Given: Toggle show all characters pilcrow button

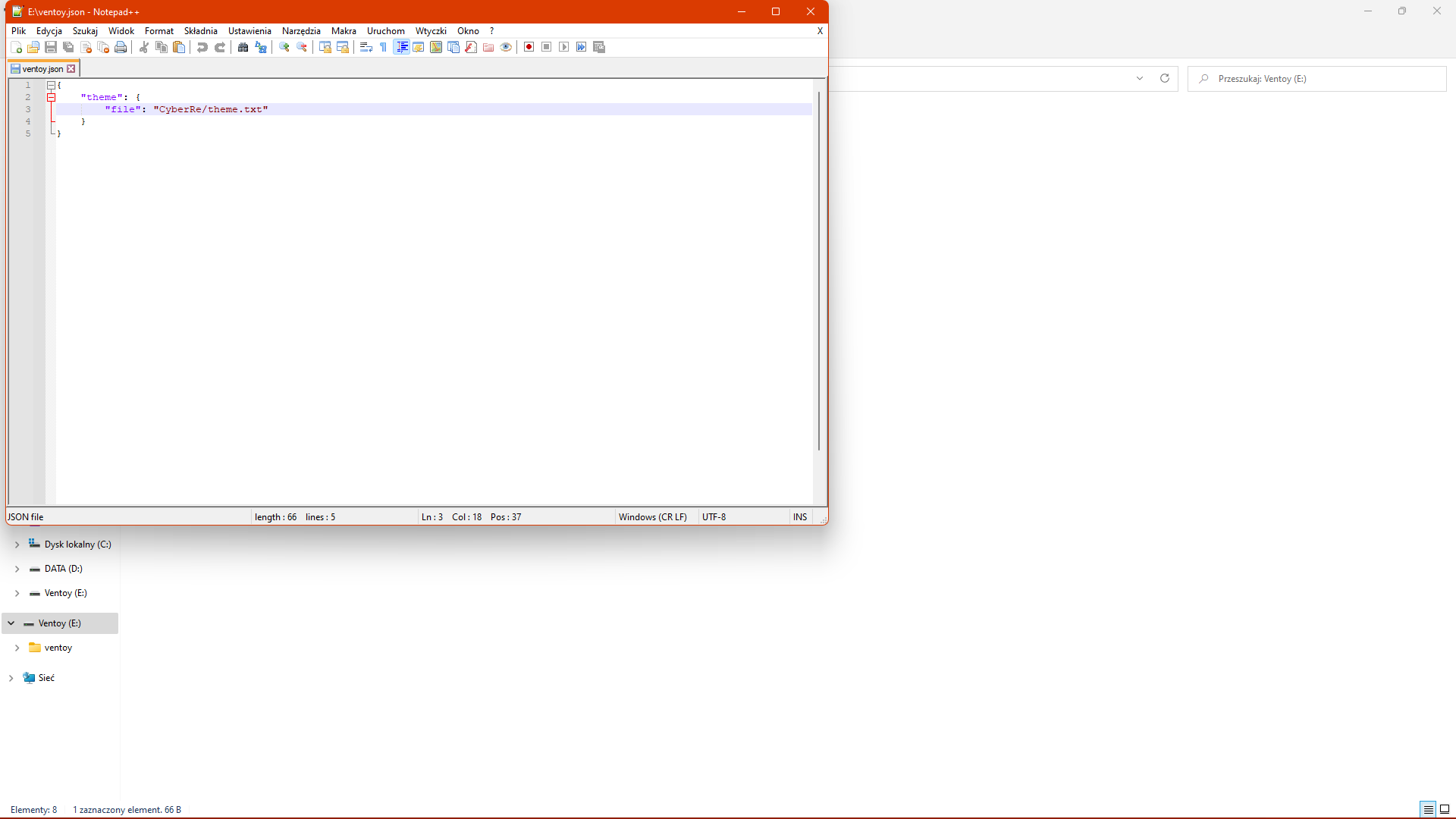Looking at the screenshot, I should pyautogui.click(x=384, y=47).
